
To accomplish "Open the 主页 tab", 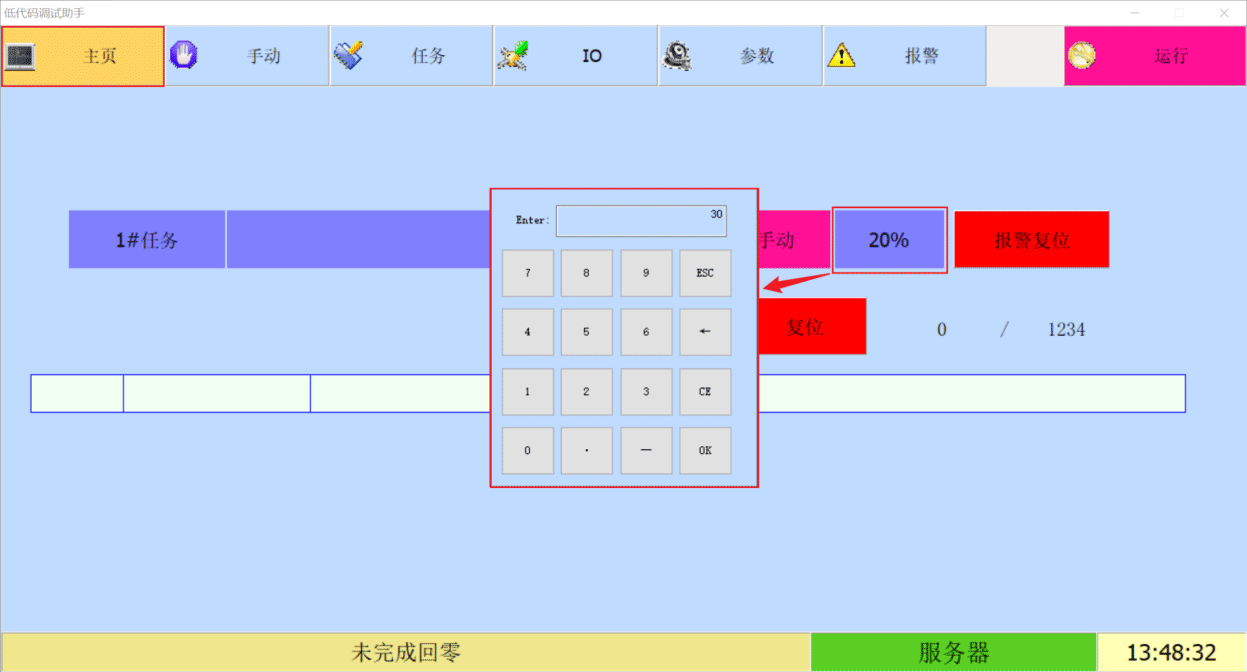I will 83,56.
